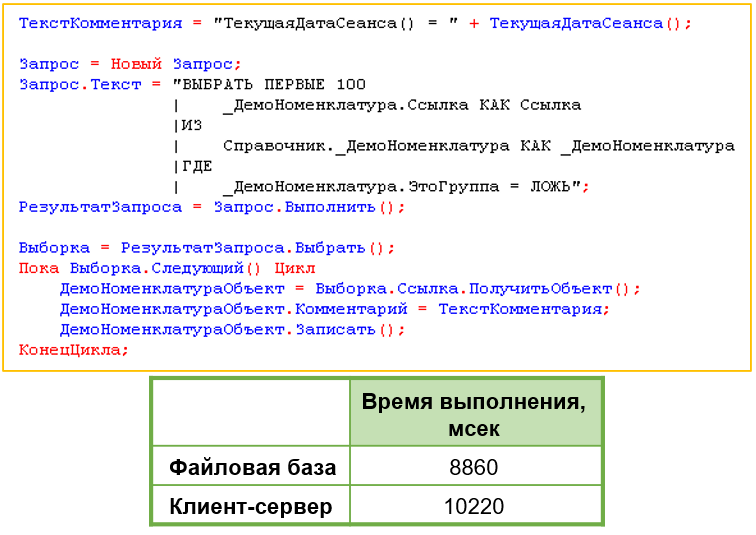Click the code line starting with "ТекстКомментария ="
756x535 pixels.
click(355, 23)
